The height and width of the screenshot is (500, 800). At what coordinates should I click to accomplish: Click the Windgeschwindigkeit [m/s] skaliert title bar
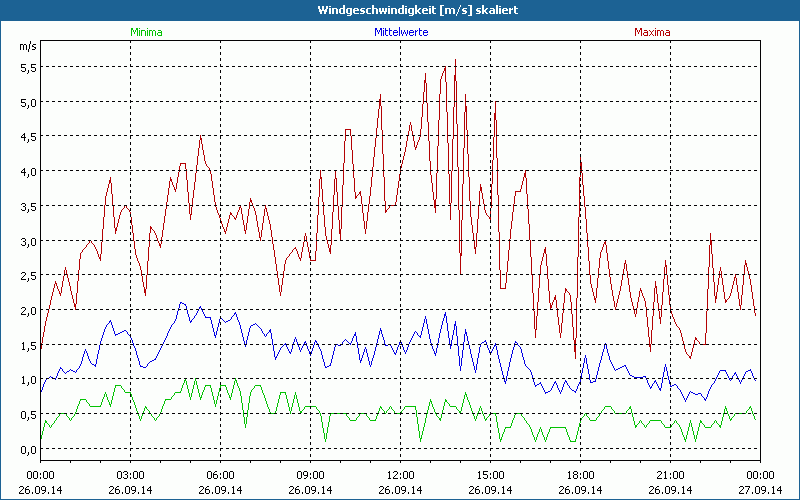point(400,10)
